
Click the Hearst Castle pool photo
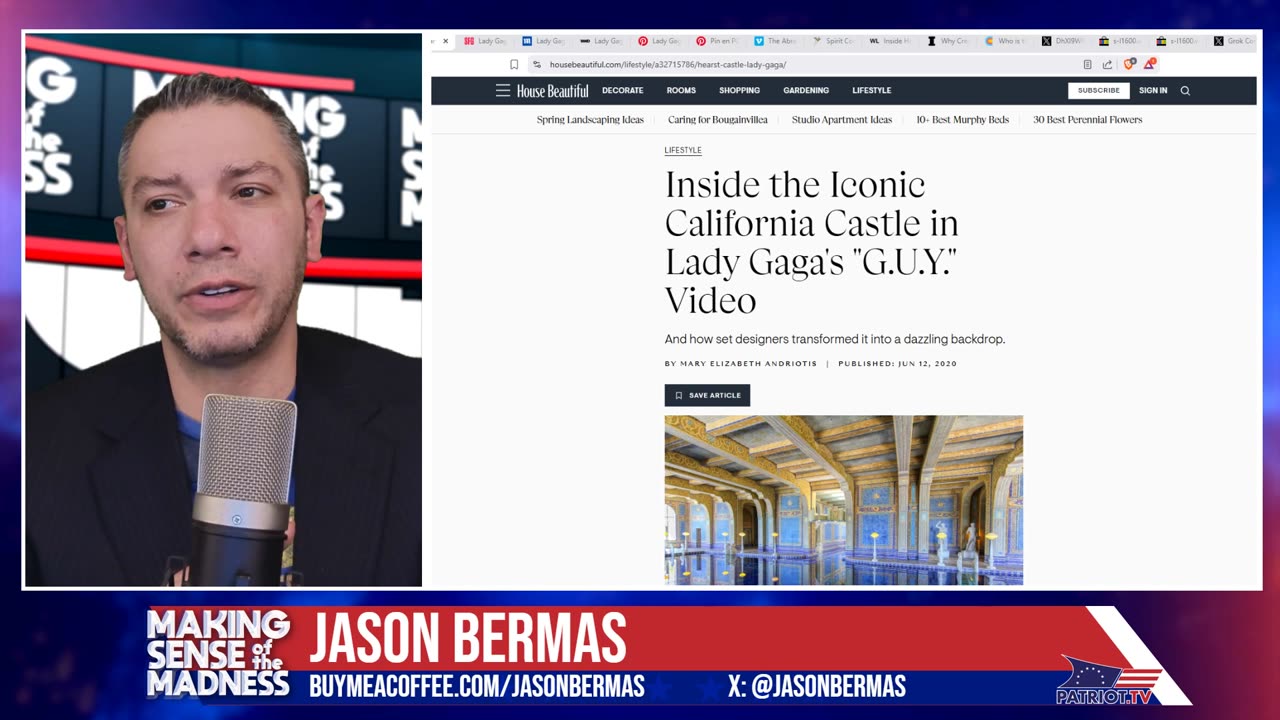tap(843, 500)
